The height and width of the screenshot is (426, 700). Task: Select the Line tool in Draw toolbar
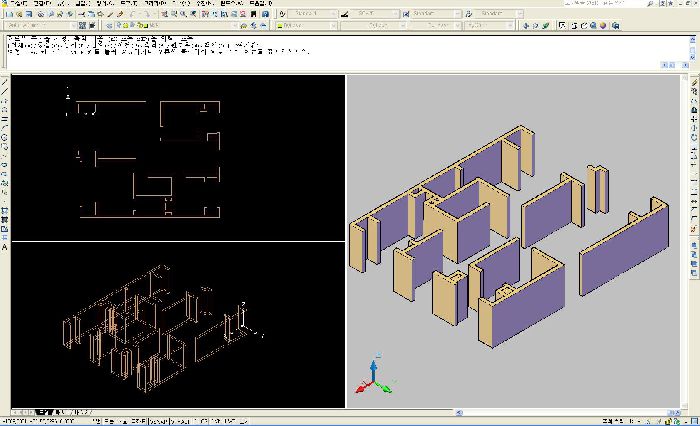point(4,82)
